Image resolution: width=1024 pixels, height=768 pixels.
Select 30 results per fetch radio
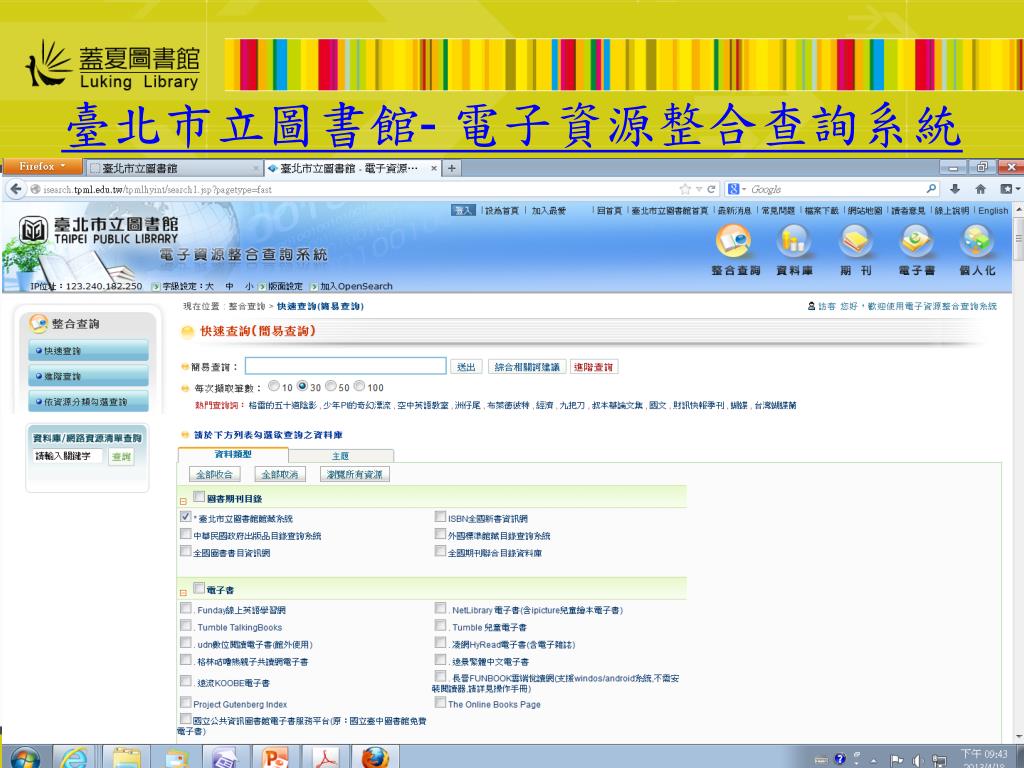tap(302, 387)
